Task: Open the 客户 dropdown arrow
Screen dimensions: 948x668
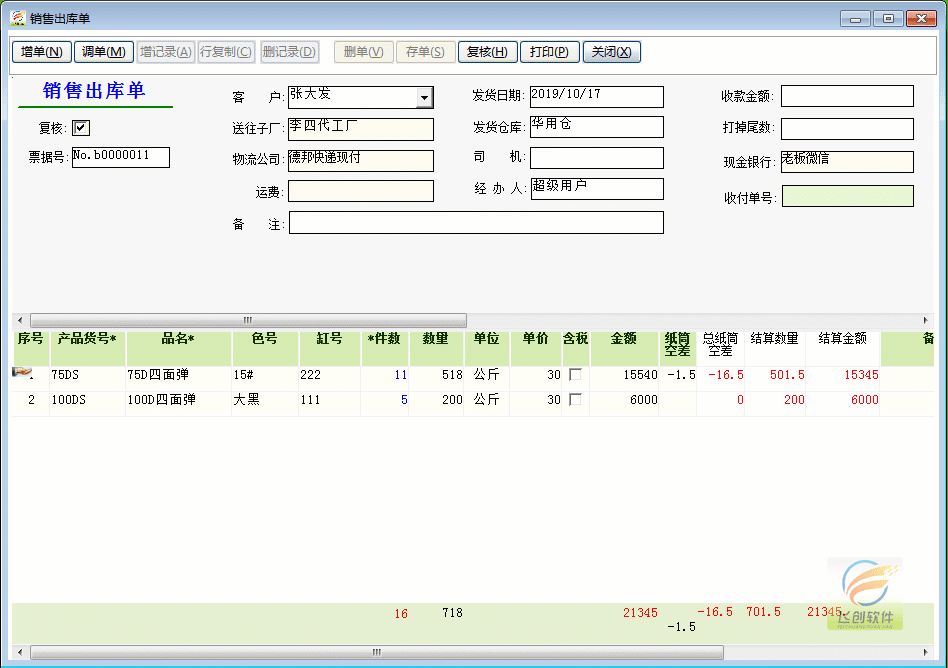Action: 424,97
